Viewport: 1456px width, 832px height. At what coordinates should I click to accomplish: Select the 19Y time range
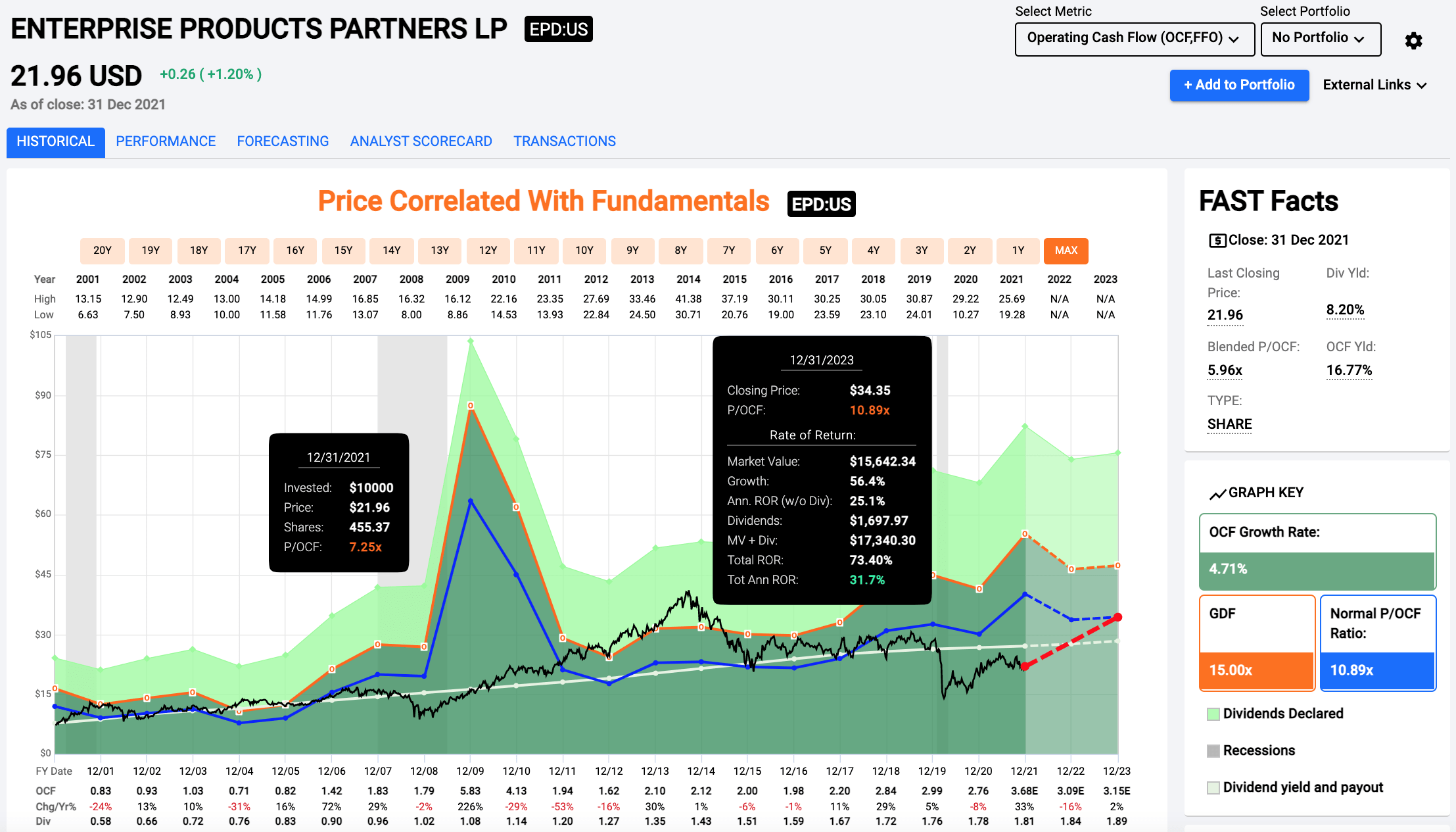151,251
